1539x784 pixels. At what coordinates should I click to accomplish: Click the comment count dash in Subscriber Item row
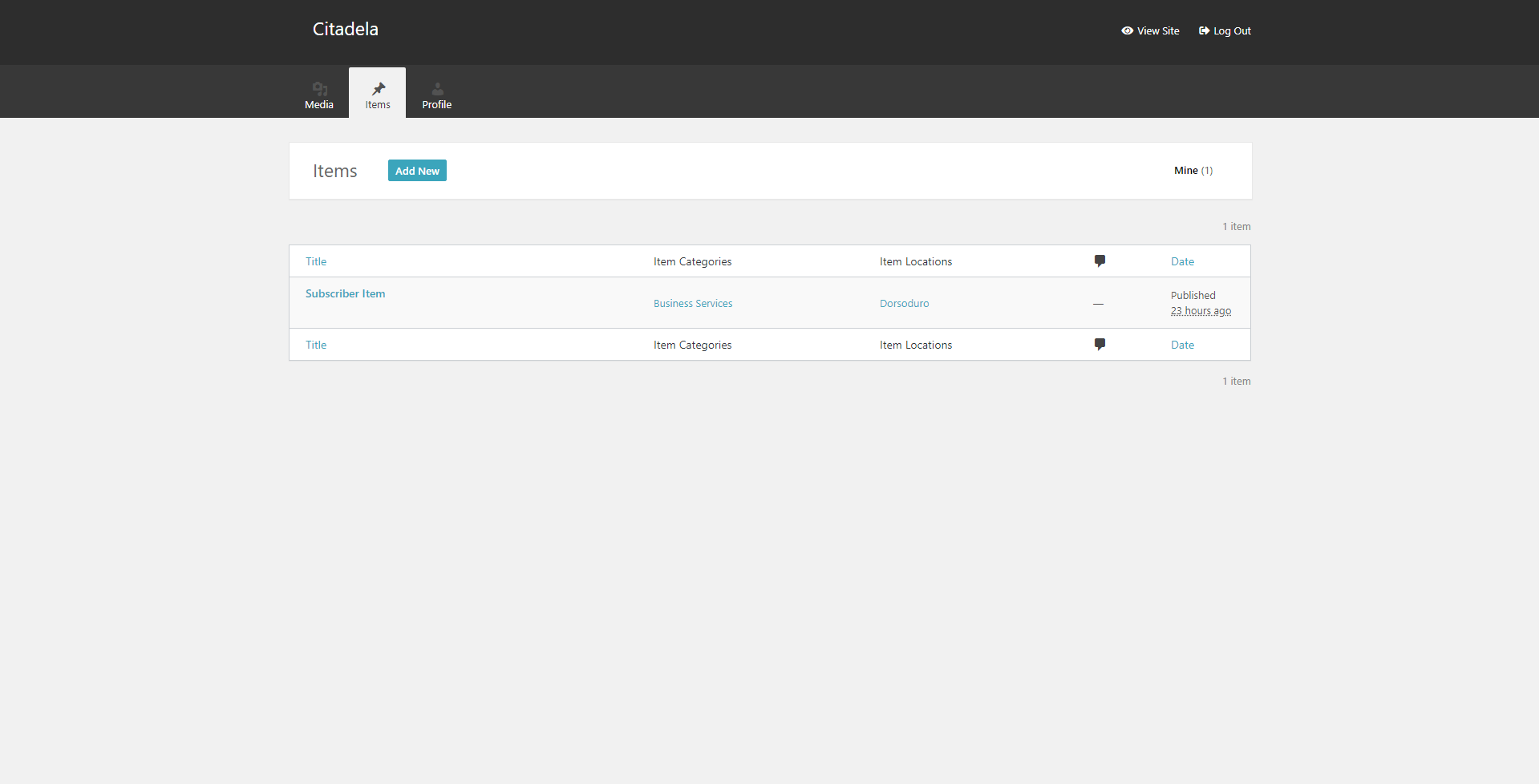pyautogui.click(x=1098, y=304)
